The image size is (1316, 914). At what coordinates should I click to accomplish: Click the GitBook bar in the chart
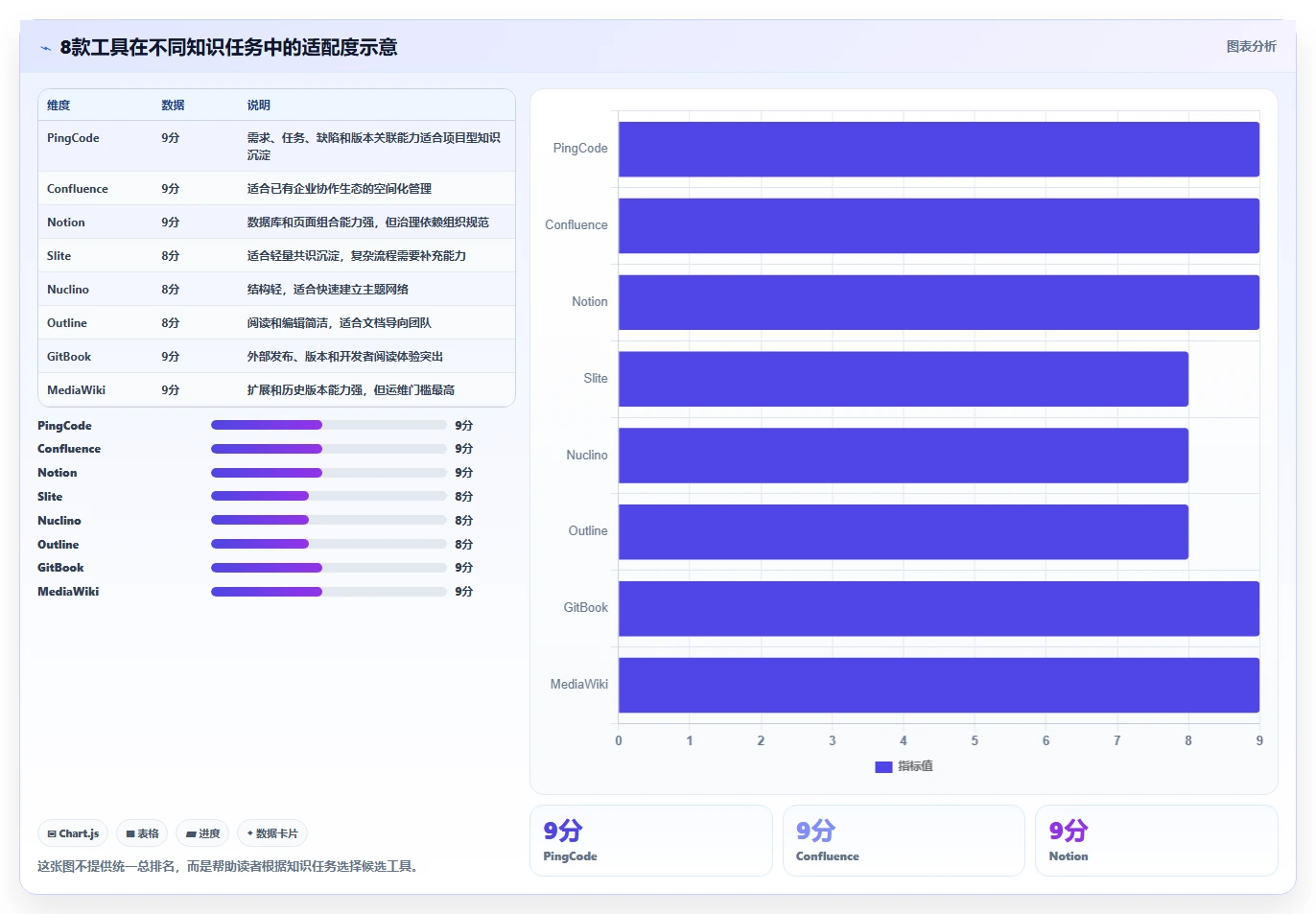pos(938,608)
